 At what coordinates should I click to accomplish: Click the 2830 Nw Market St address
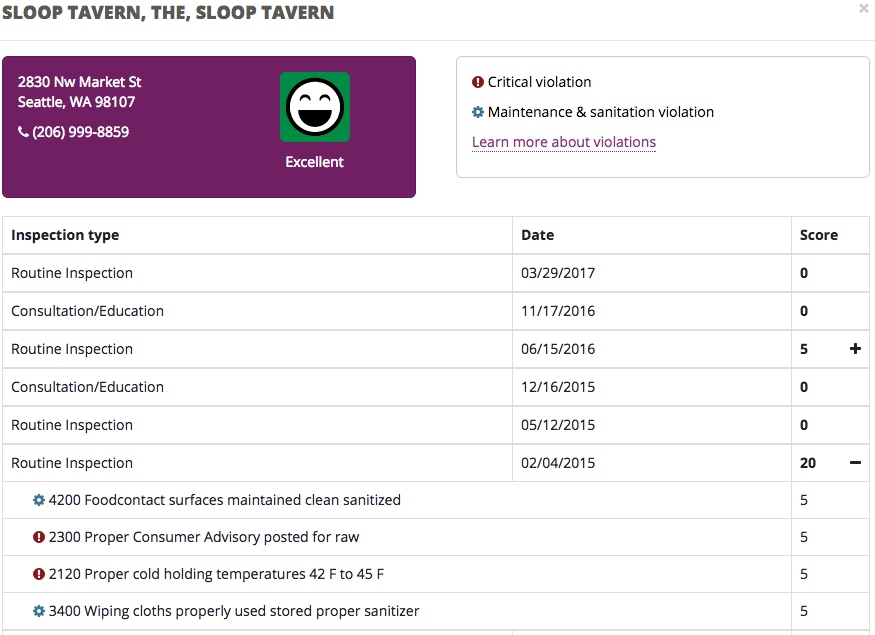click(x=80, y=82)
